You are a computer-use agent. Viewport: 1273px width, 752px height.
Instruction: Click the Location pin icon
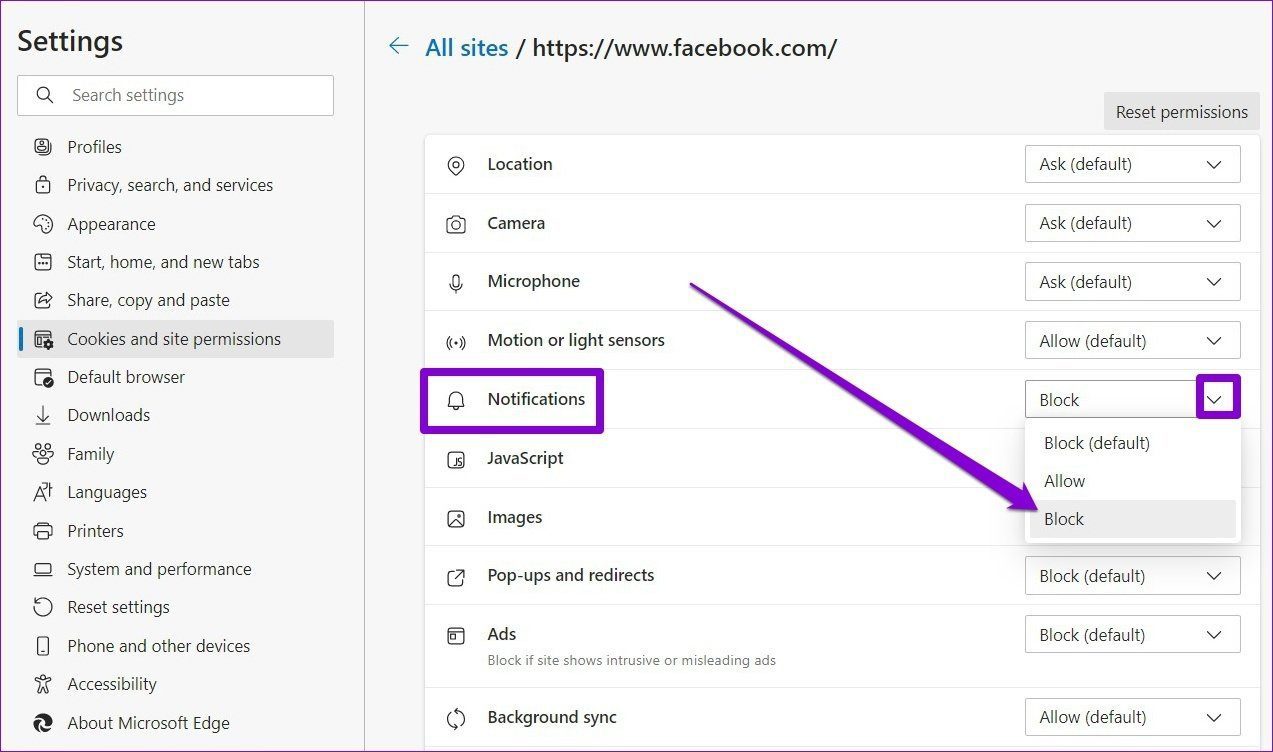(x=456, y=164)
